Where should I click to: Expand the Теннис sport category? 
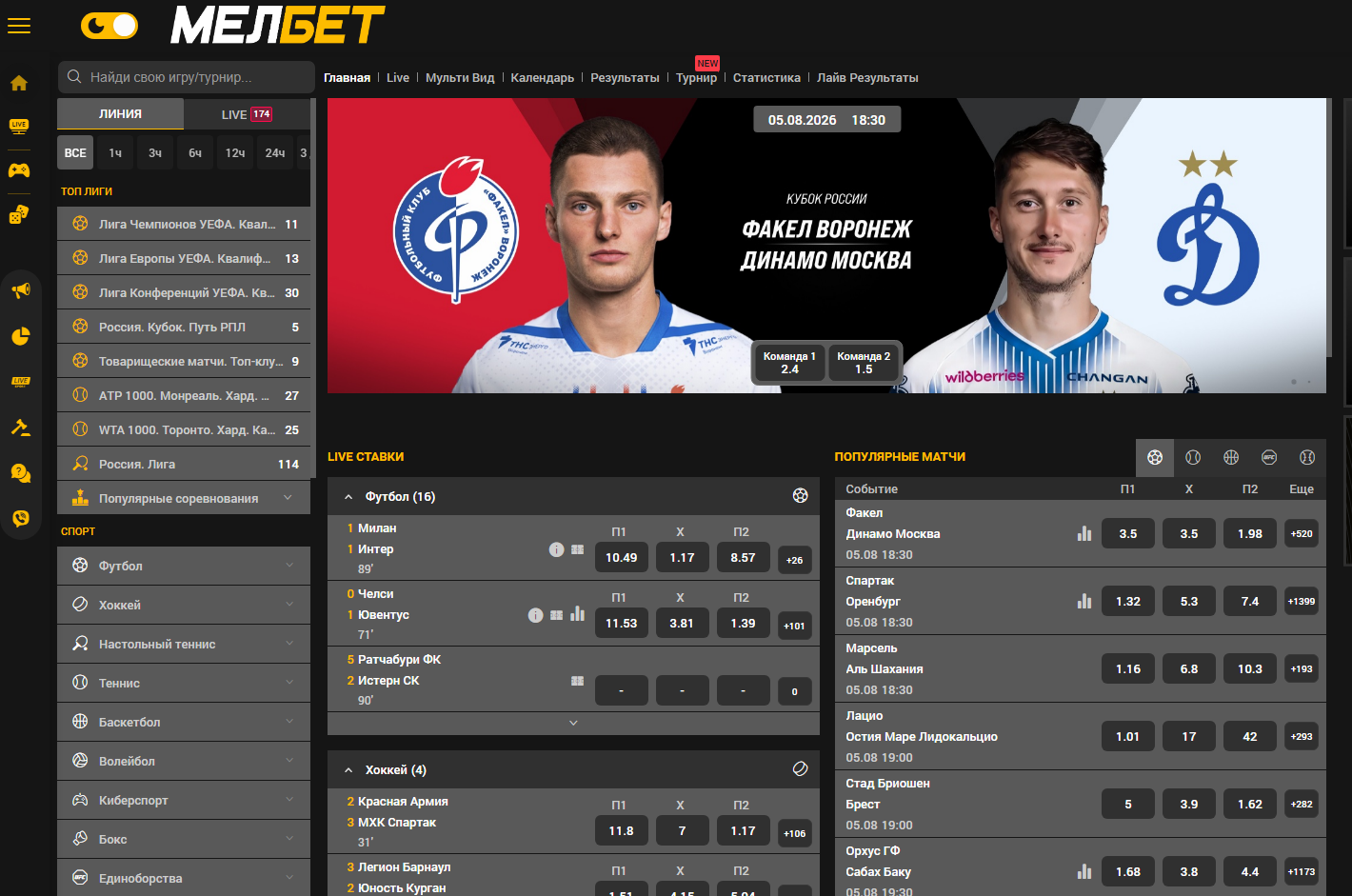click(x=184, y=683)
